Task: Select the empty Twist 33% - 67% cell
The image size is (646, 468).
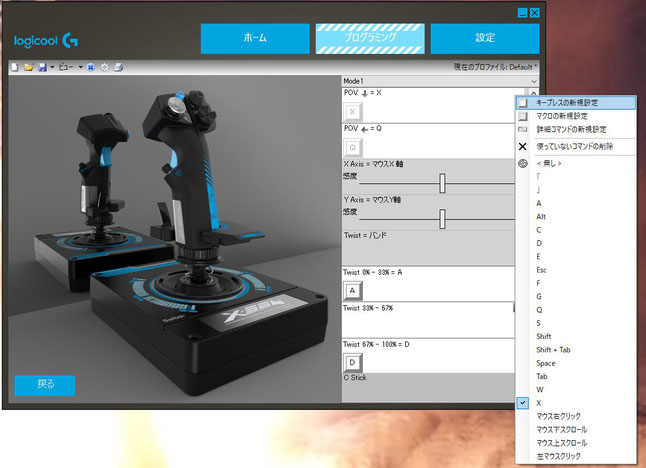Action: 428,320
